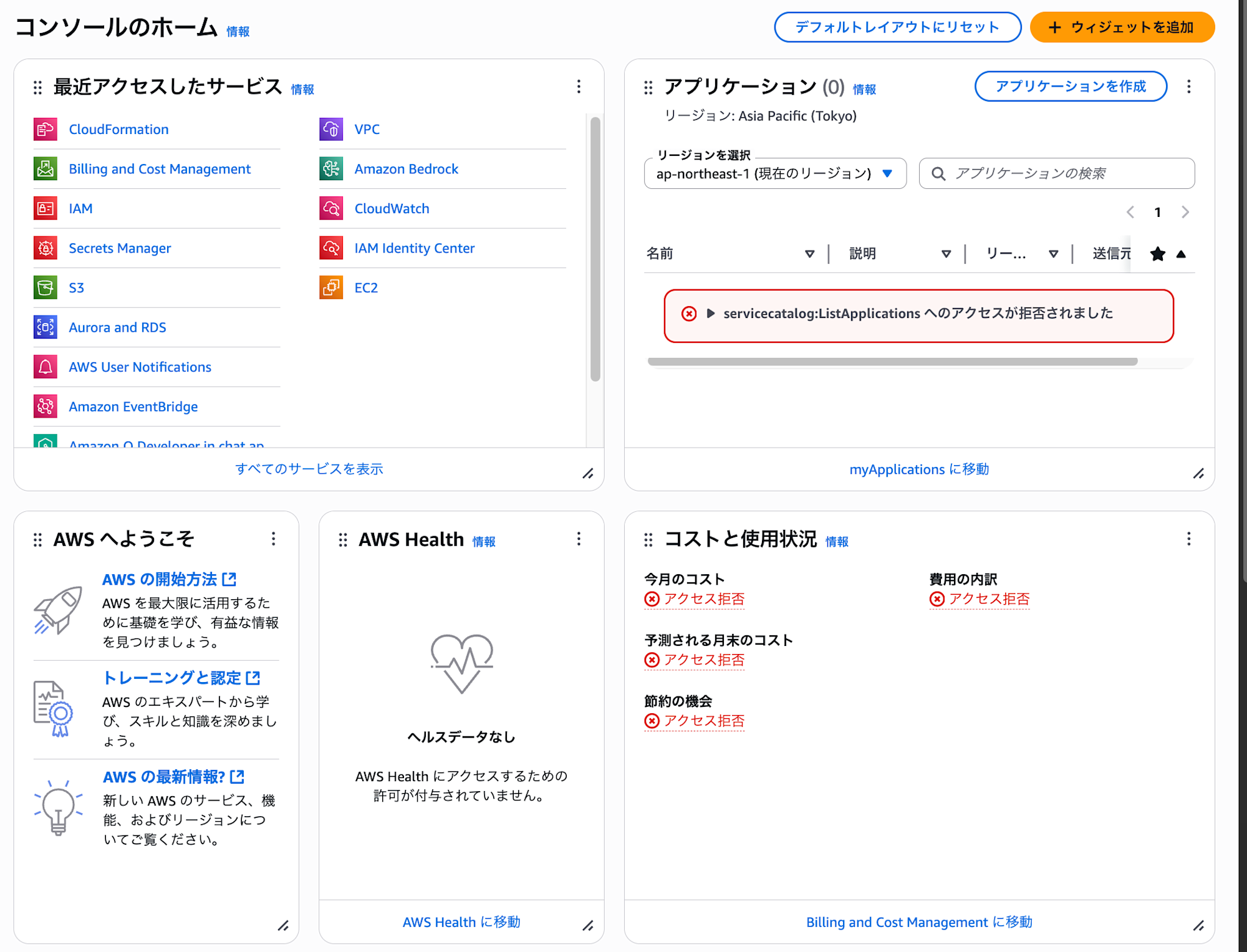This screenshot has height=952, width=1247.
Task: Click the Secrets Manager icon
Action: coord(46,248)
